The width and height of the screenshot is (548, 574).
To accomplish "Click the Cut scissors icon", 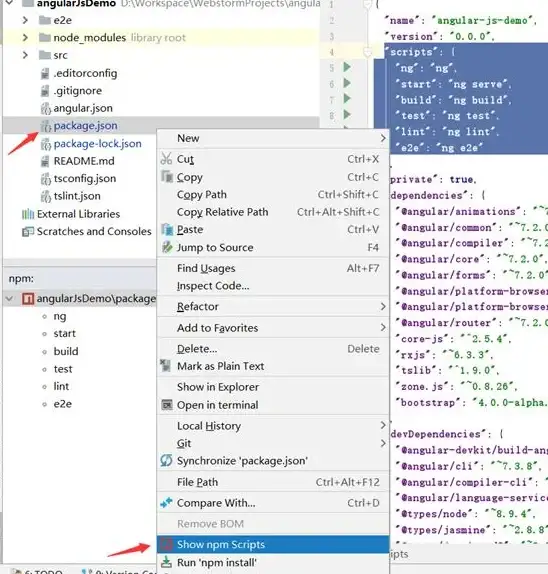I will (x=166, y=159).
